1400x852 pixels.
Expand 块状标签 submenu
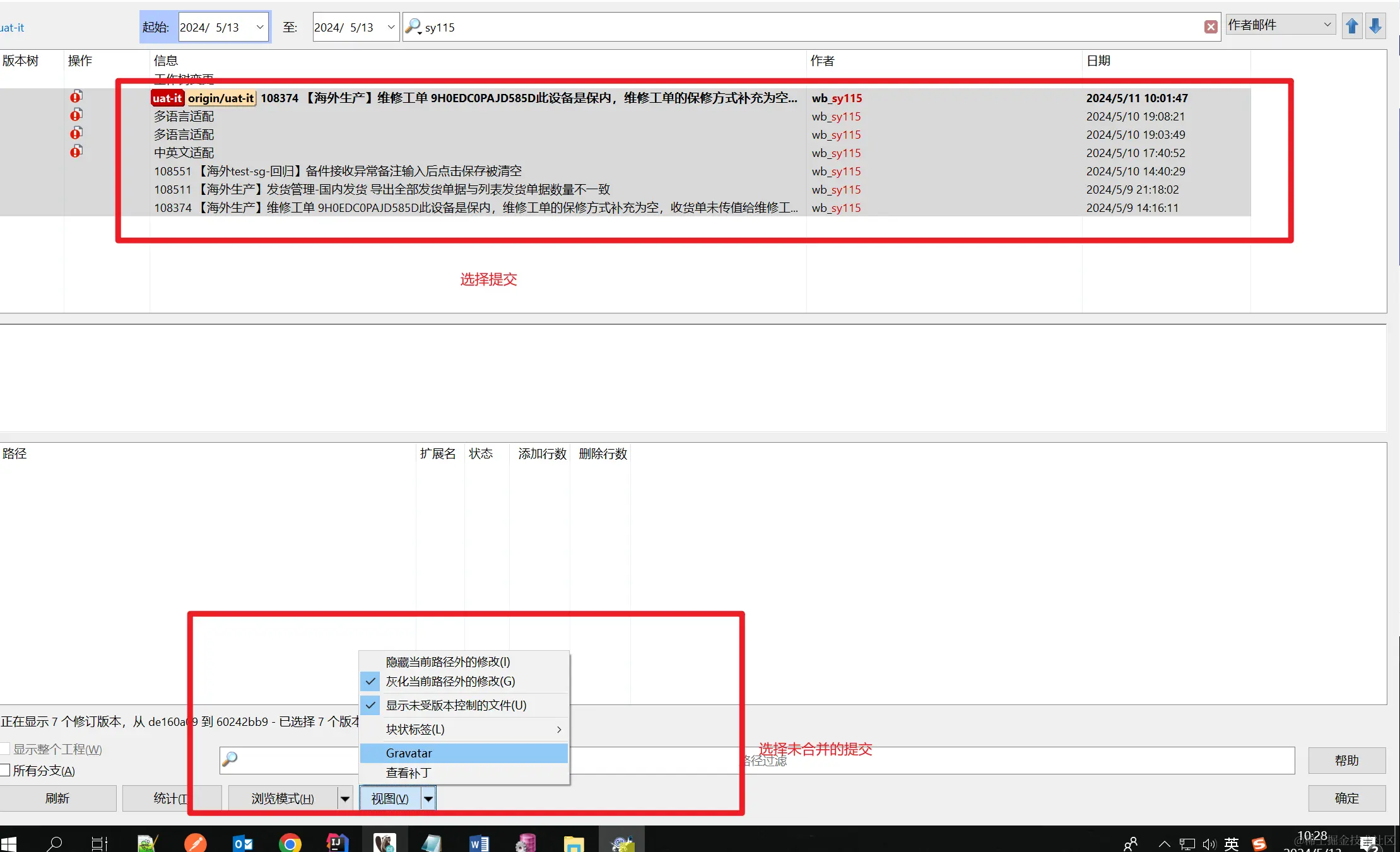464,729
